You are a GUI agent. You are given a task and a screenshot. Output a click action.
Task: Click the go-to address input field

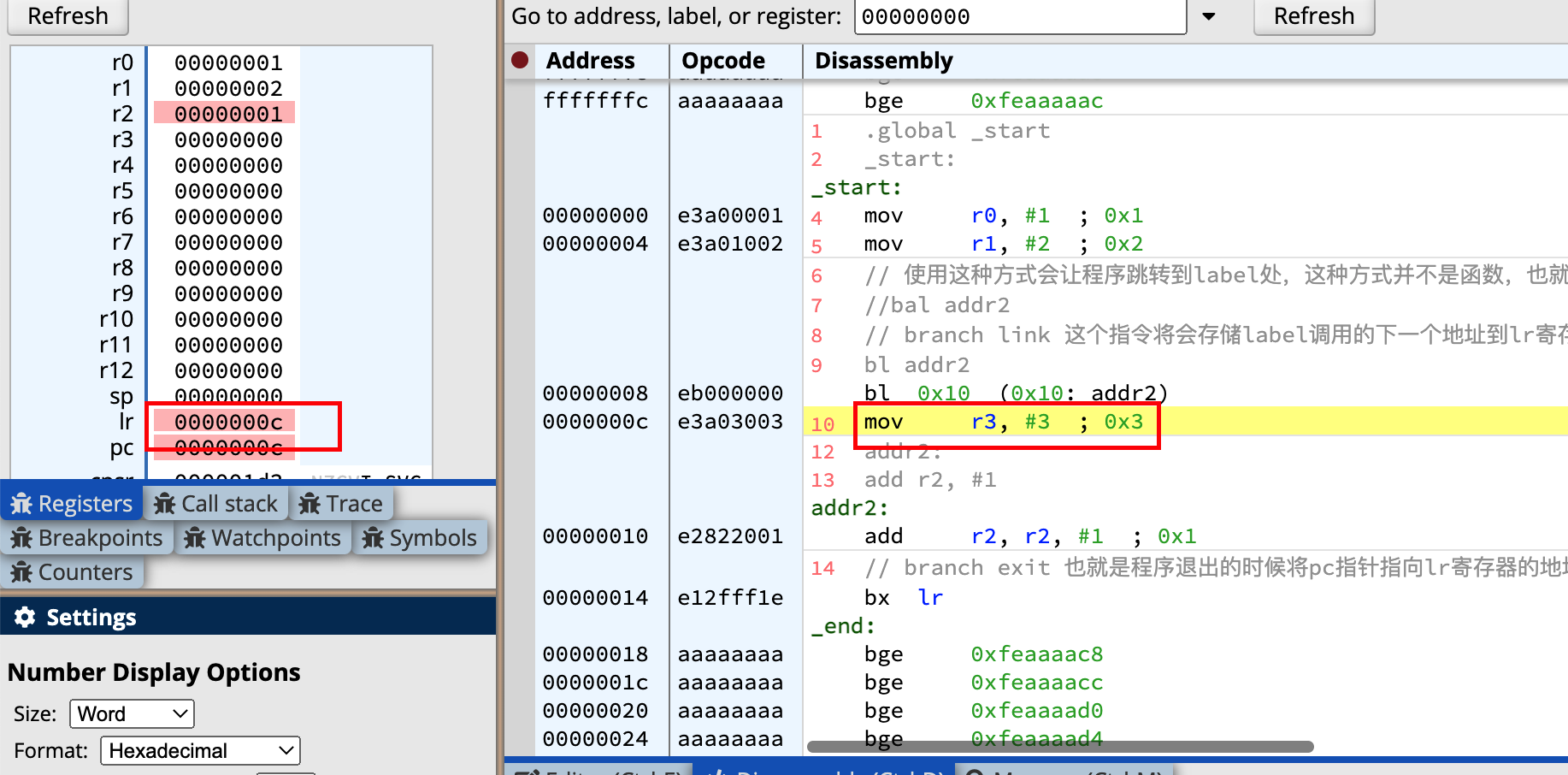pos(1019,17)
